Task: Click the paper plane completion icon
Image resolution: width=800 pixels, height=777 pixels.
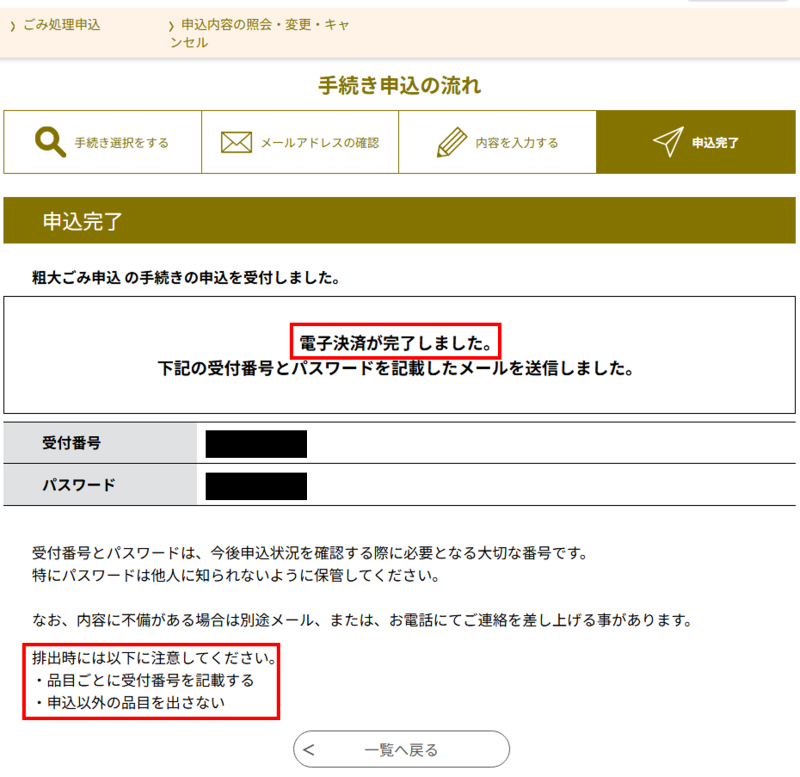Action: point(668,141)
